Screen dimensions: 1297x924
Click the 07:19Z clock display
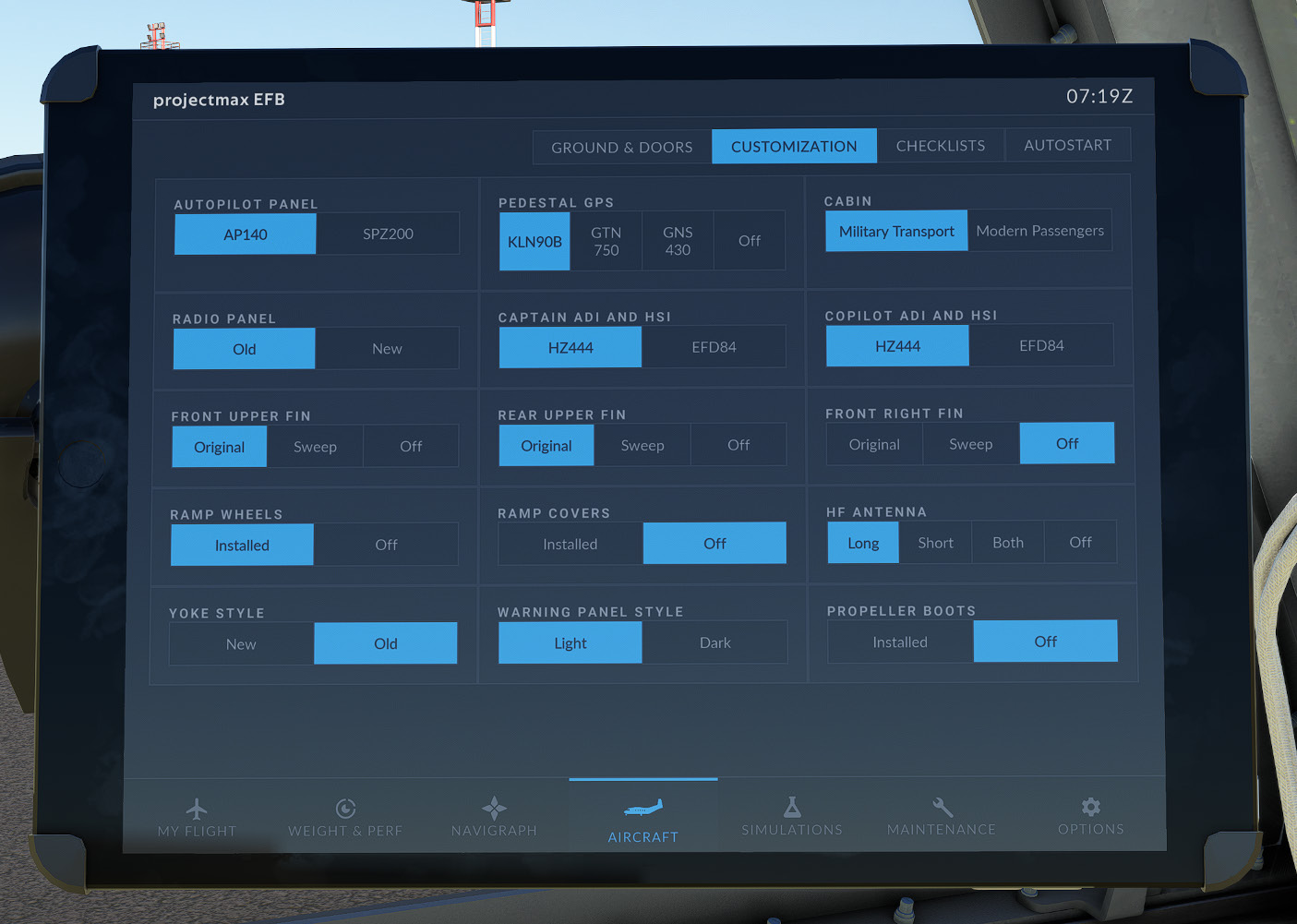point(1099,96)
